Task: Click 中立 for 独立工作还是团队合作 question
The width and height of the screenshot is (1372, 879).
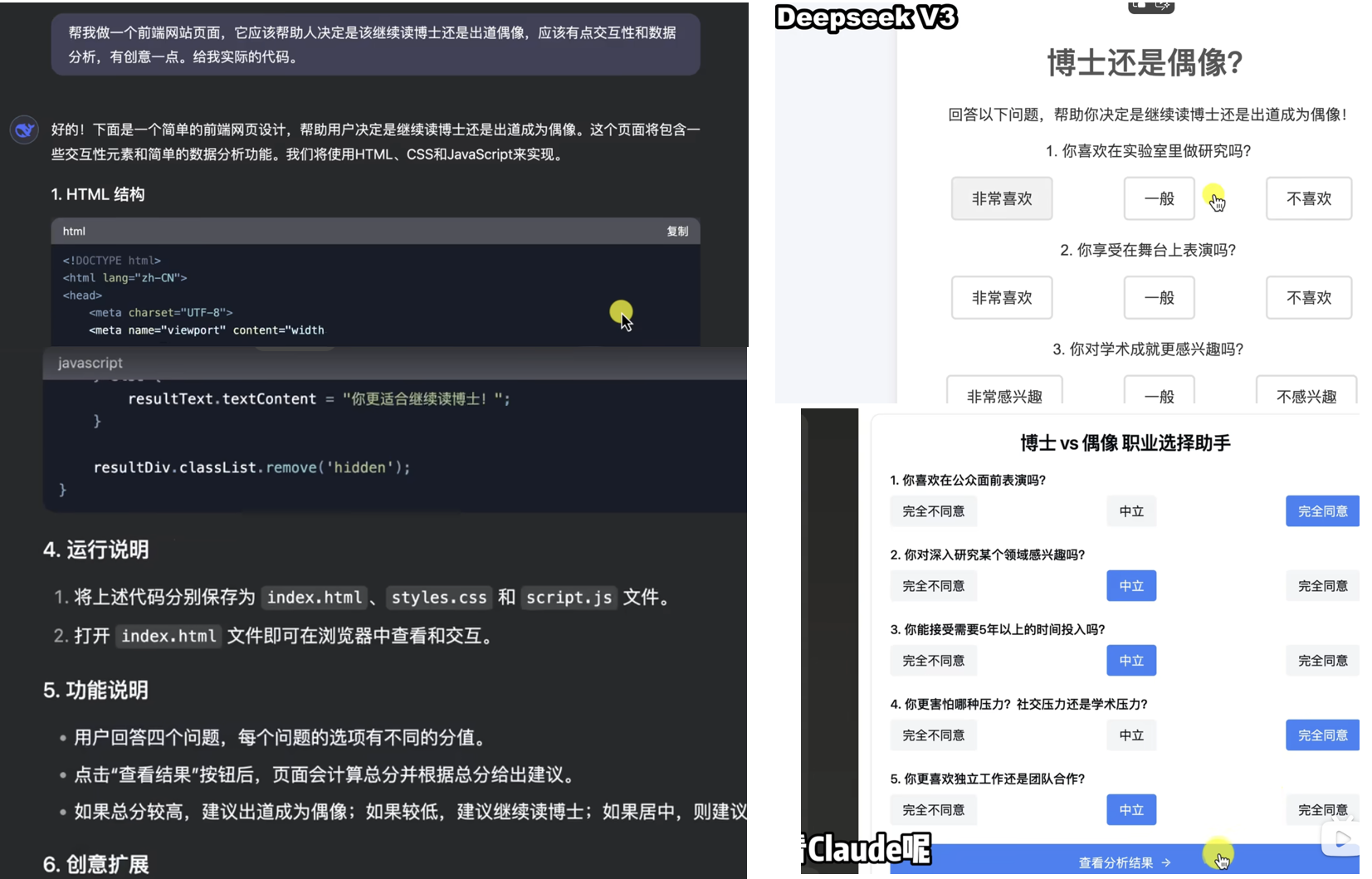Action: click(1131, 810)
